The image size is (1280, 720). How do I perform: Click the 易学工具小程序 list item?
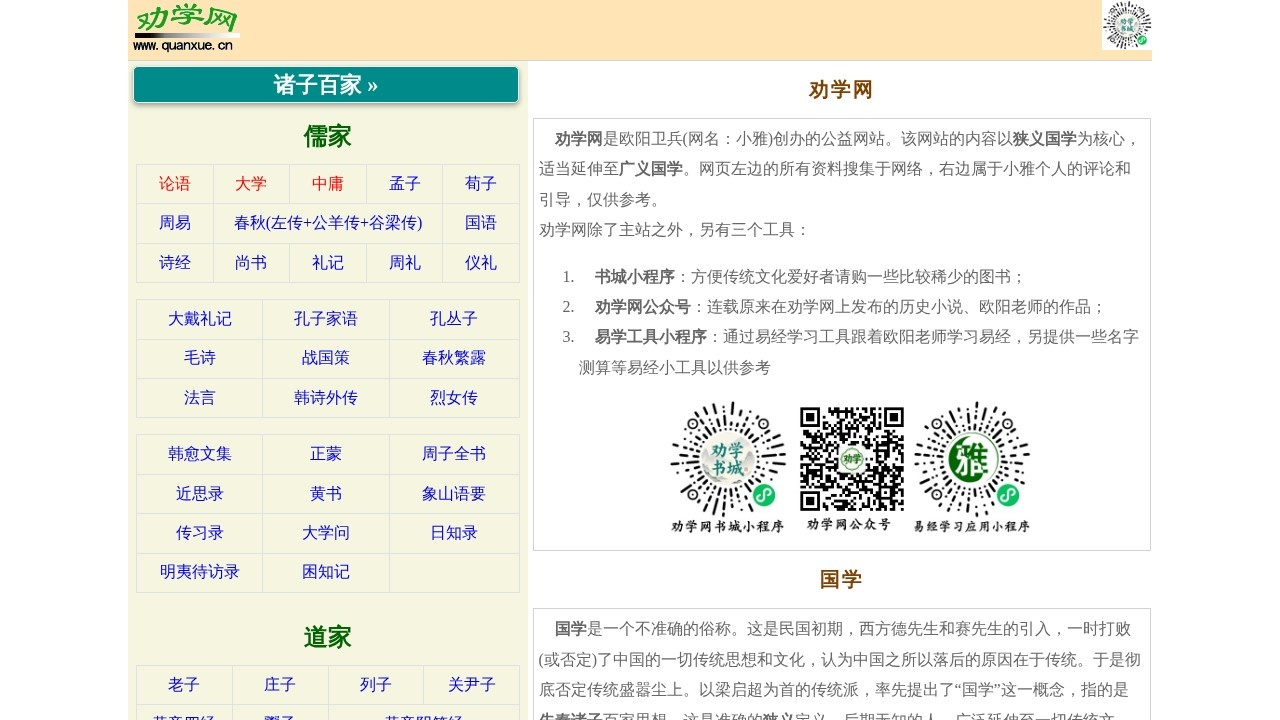coord(859,352)
